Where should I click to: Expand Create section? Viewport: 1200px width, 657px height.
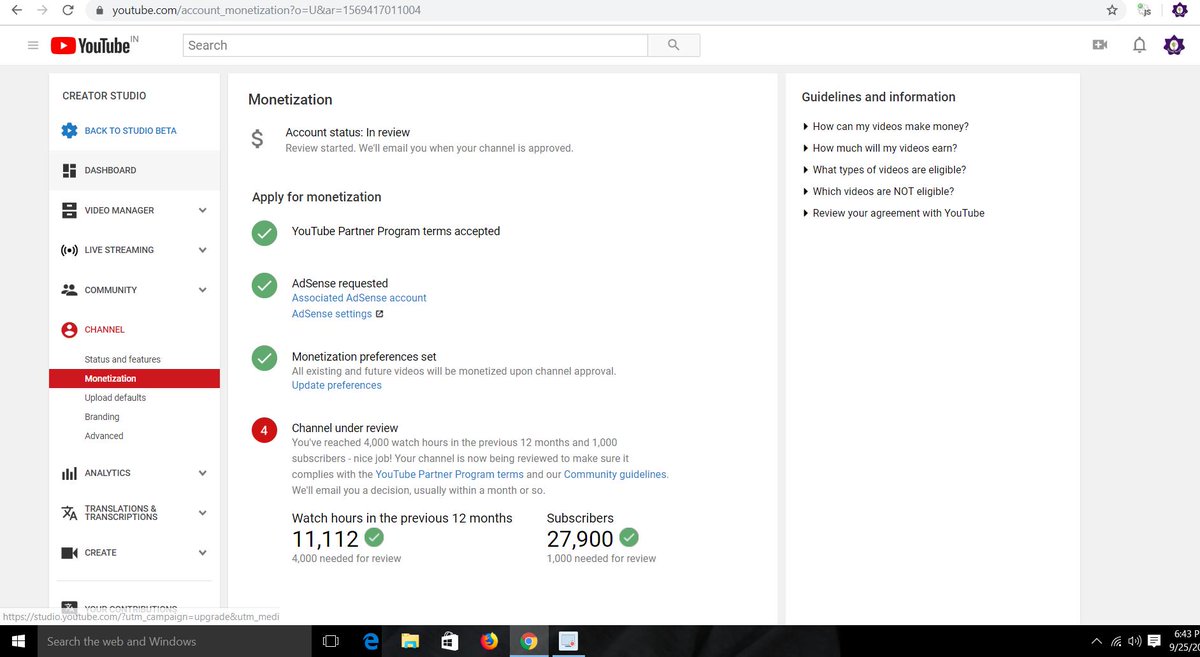(x=202, y=553)
